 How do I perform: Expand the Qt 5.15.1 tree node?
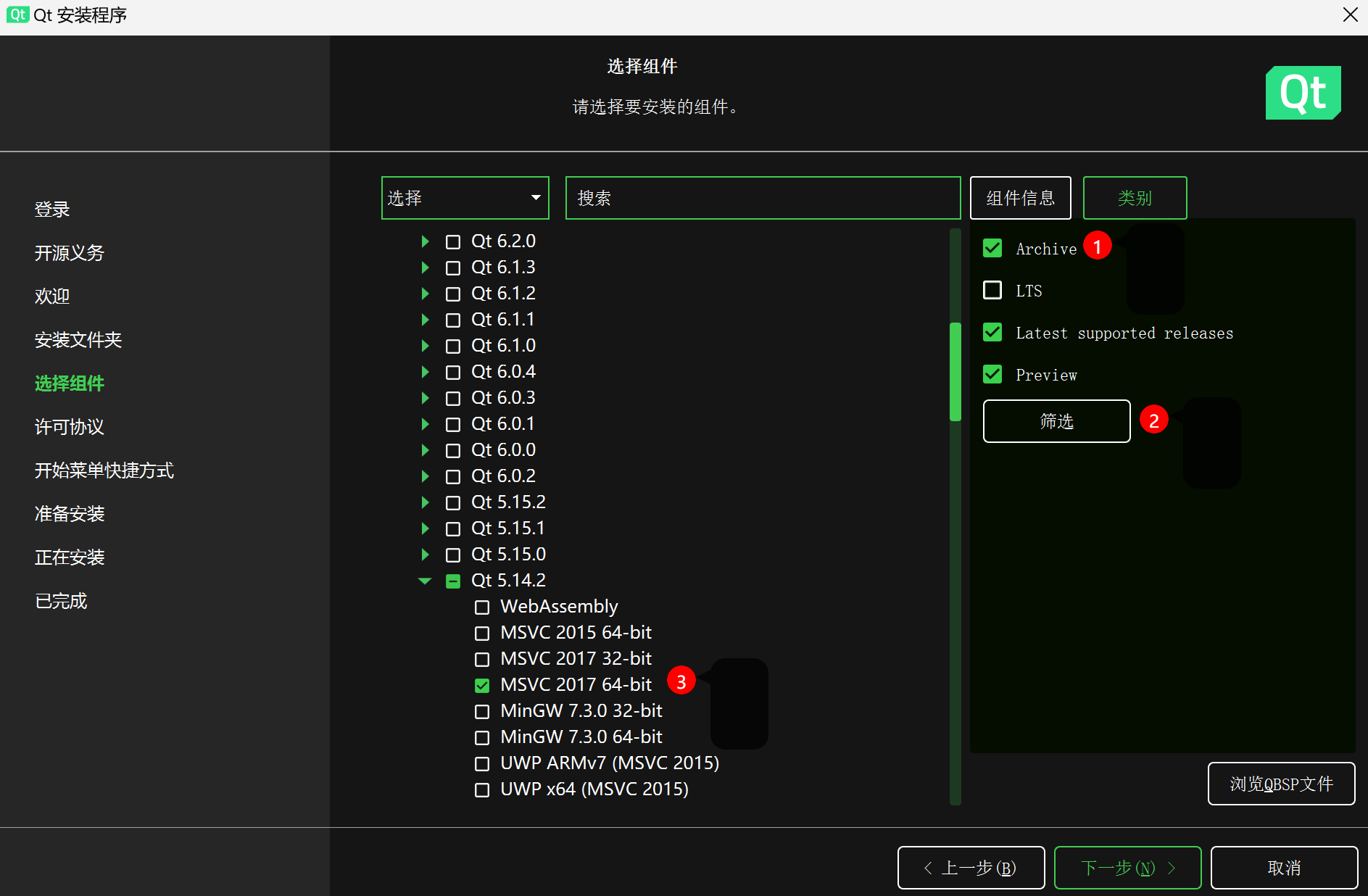[x=426, y=528]
